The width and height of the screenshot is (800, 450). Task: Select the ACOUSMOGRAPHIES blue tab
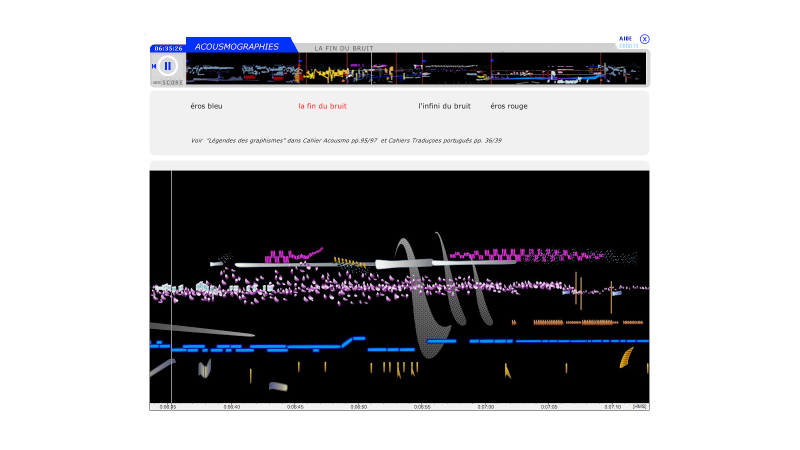[x=237, y=46]
